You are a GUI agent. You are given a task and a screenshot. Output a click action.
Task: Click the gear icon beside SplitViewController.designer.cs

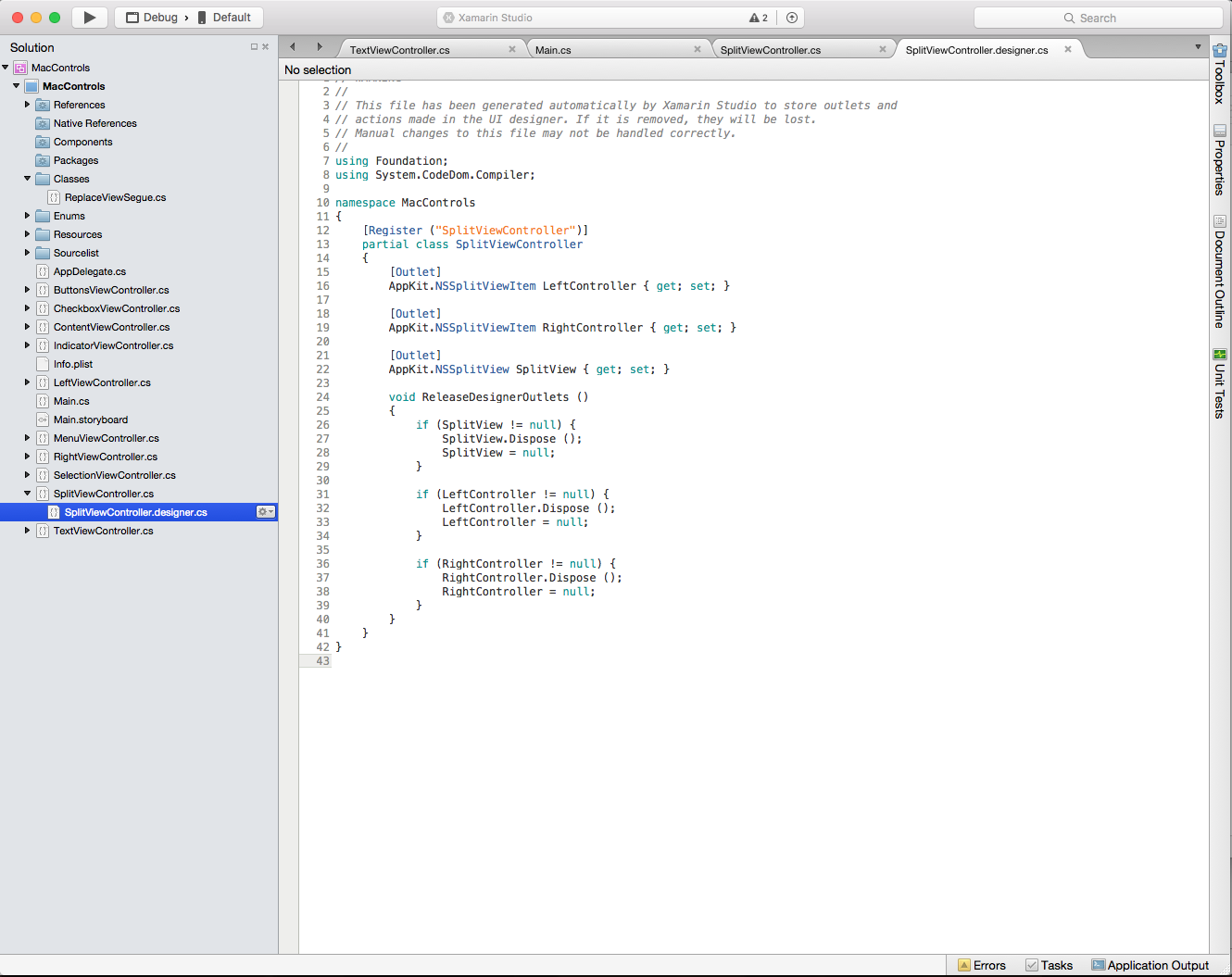tap(265, 511)
